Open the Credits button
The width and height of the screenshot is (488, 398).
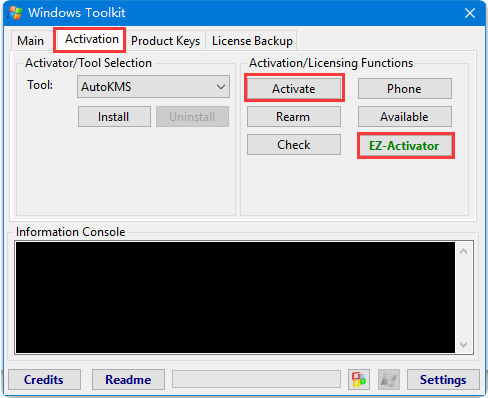point(44,379)
